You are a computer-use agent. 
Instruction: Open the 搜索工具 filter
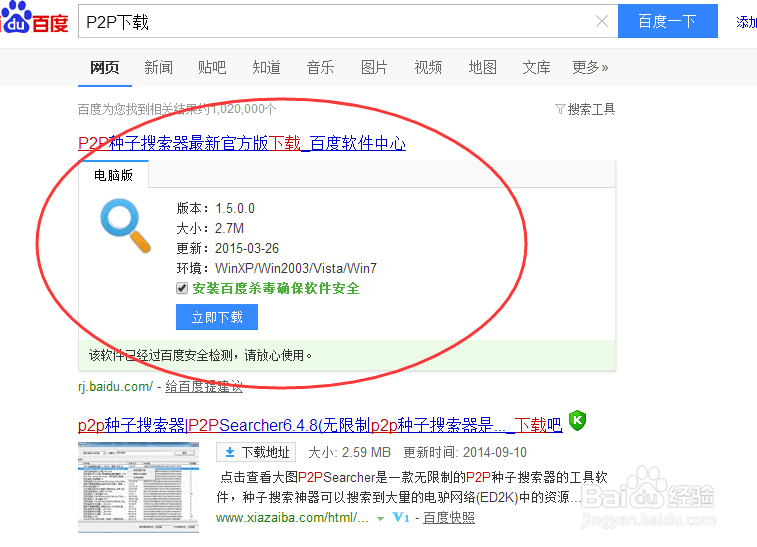[585, 110]
